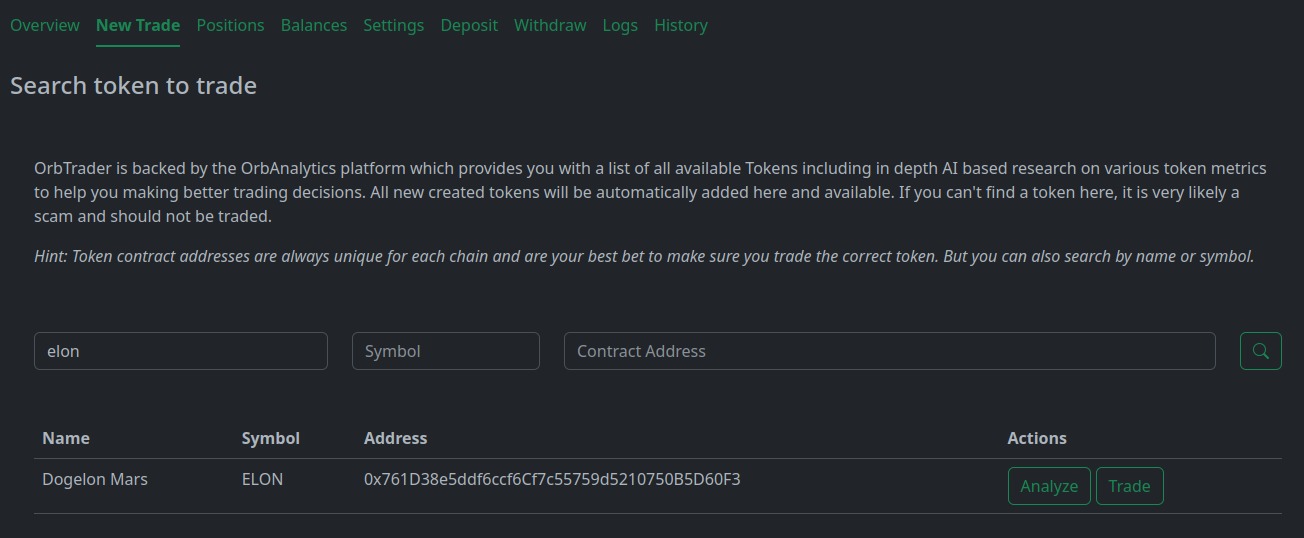The height and width of the screenshot is (538, 1304).
Task: Click the ELON symbol cell
Action: [262, 479]
